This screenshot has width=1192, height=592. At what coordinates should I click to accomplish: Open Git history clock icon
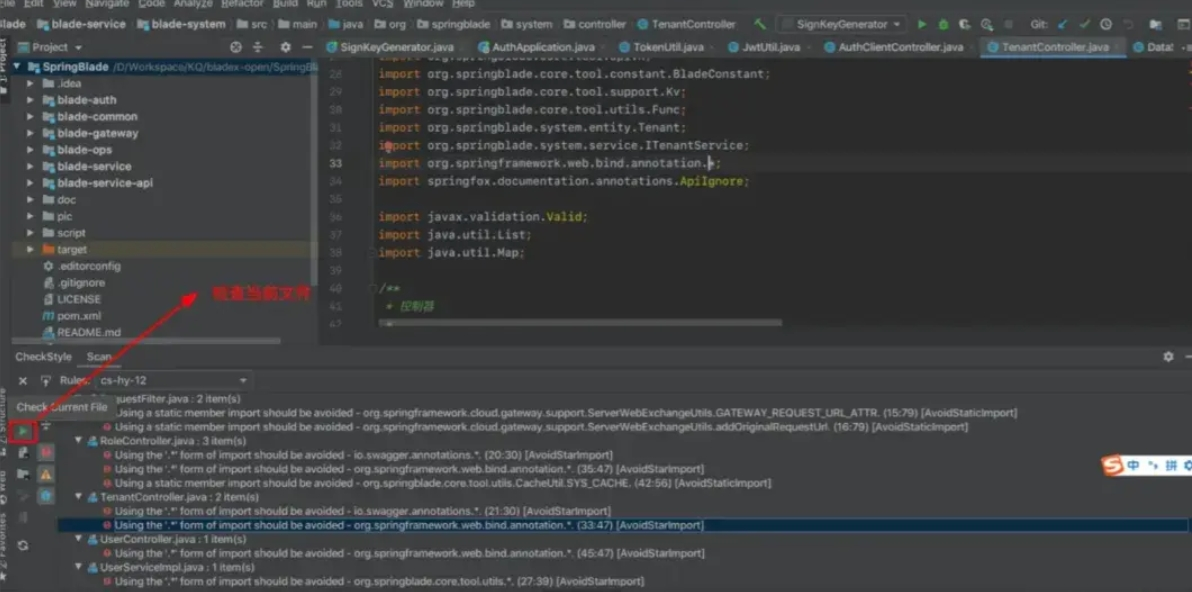point(1106,24)
